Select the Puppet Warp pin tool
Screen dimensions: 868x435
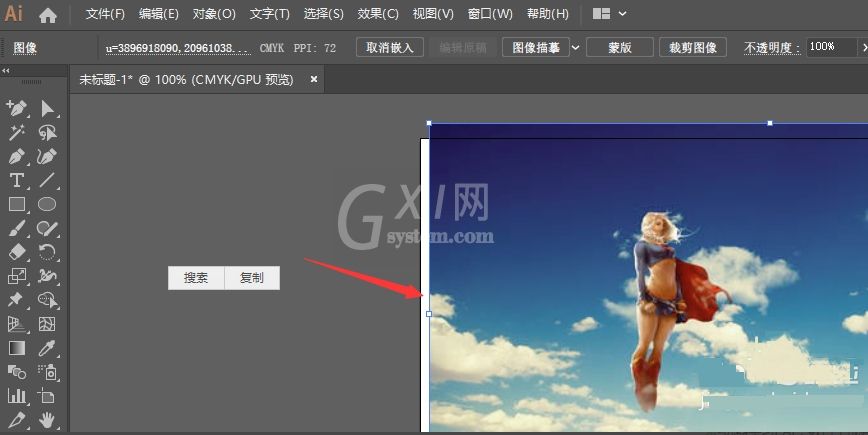tap(17, 300)
